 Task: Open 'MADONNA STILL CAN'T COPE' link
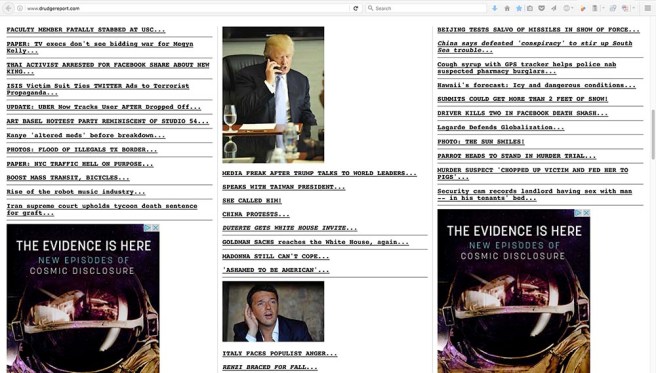(x=276, y=256)
